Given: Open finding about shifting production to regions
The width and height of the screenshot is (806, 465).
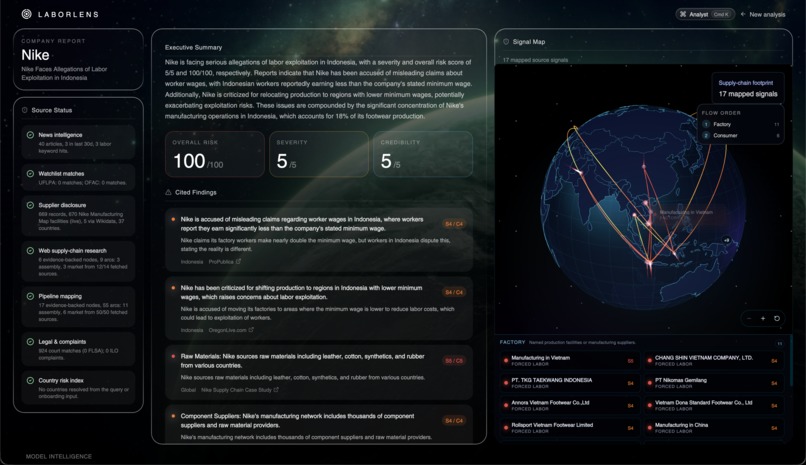Looking at the screenshot, I should tap(319, 309).
